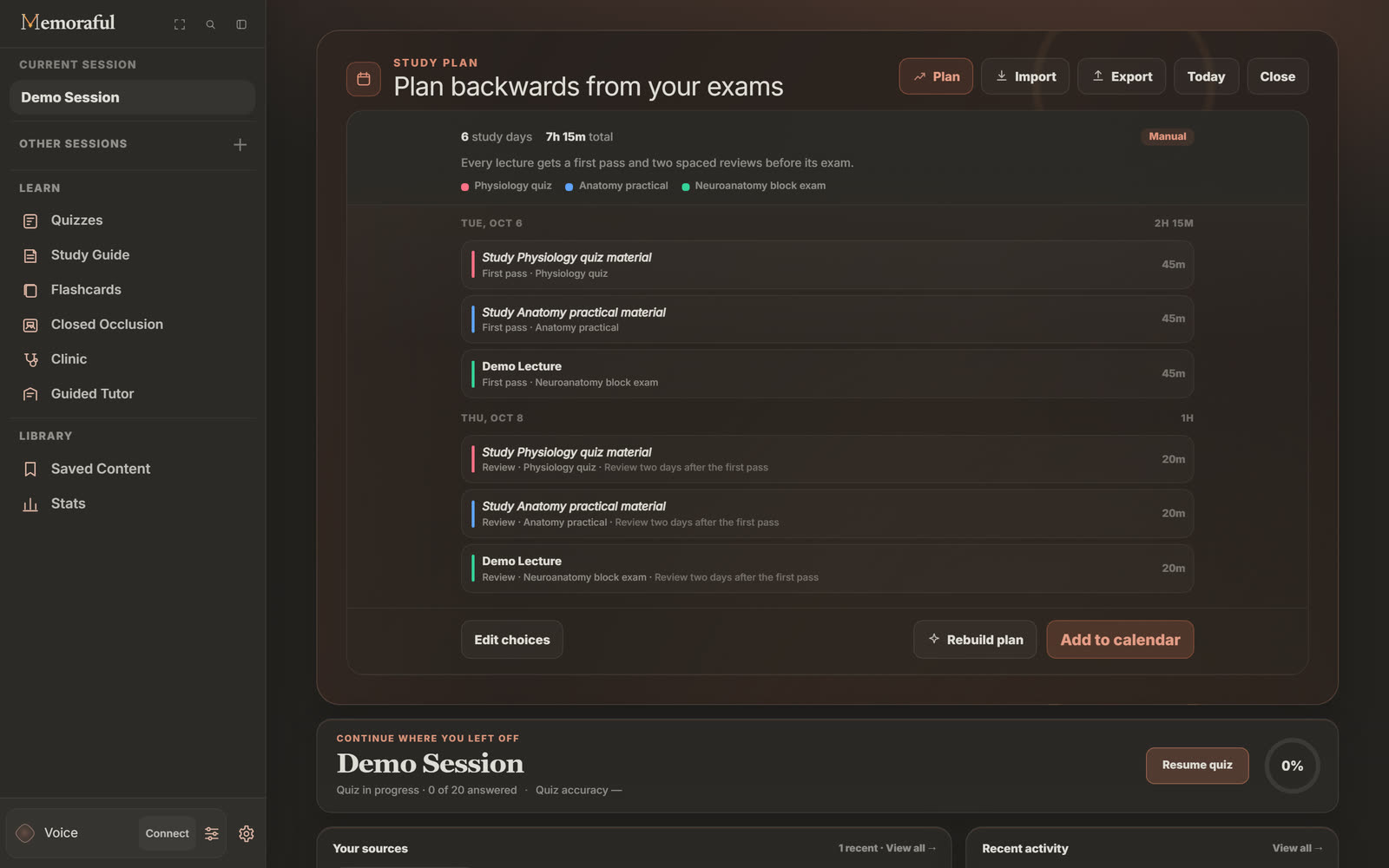Click the Memoraful logo
The image size is (1389, 868).
pyautogui.click(x=68, y=23)
